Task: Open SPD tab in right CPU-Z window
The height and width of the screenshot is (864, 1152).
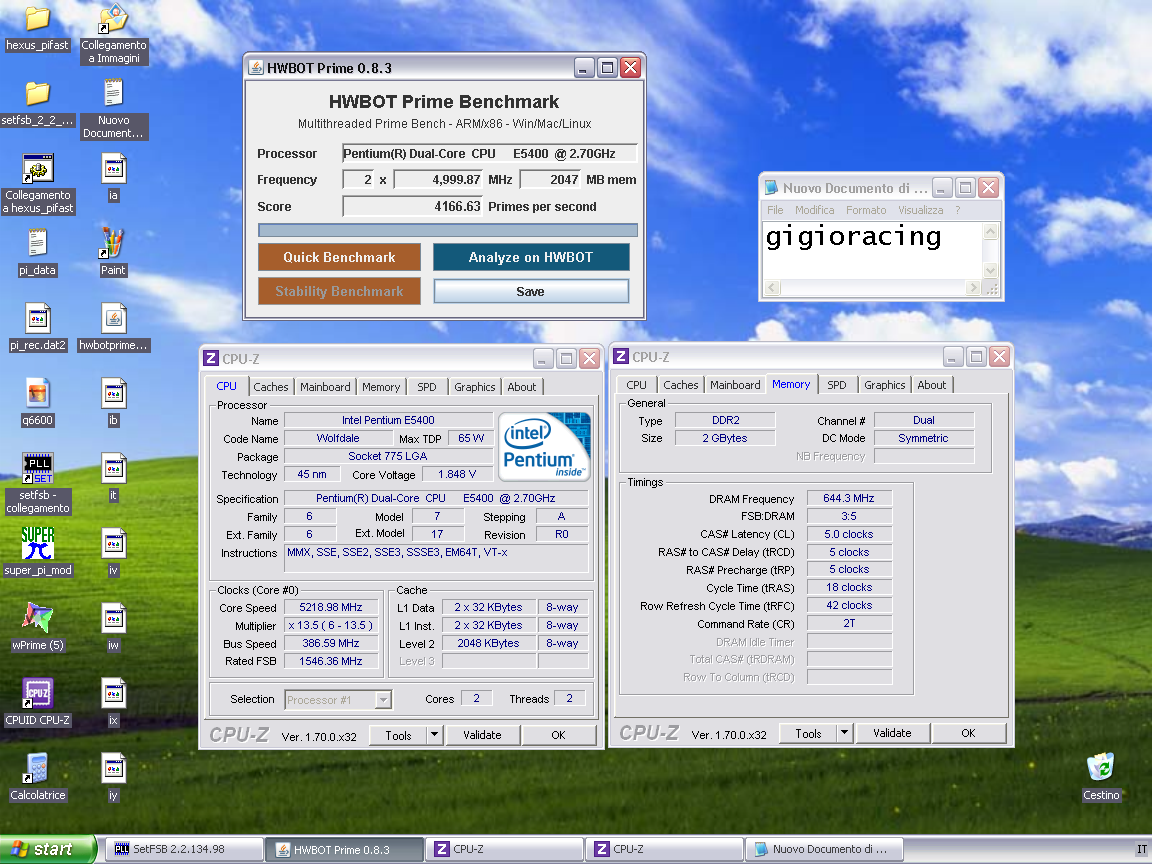Action: coord(836,385)
